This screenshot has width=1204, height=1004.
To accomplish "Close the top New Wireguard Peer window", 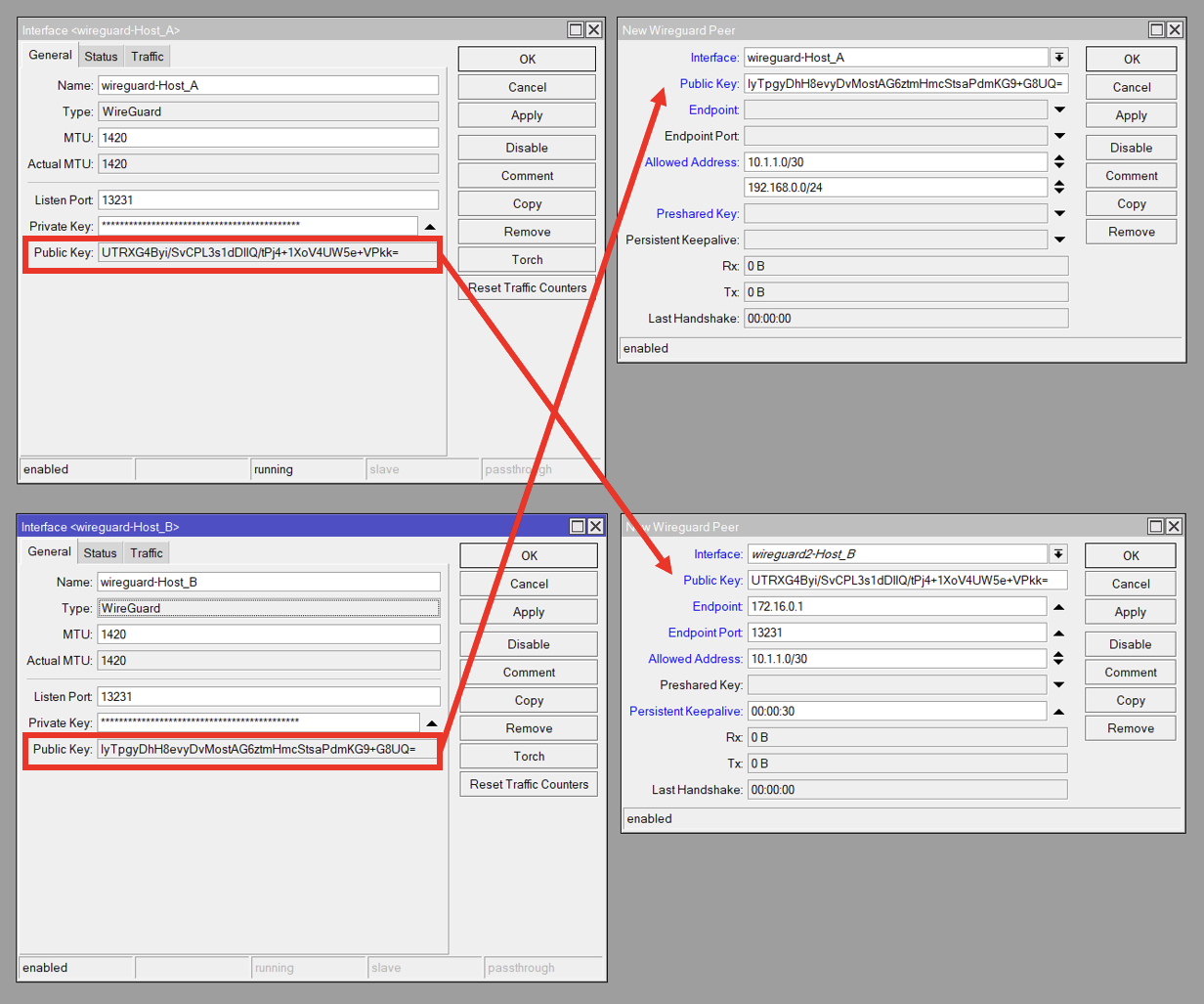I will tap(1174, 30).
